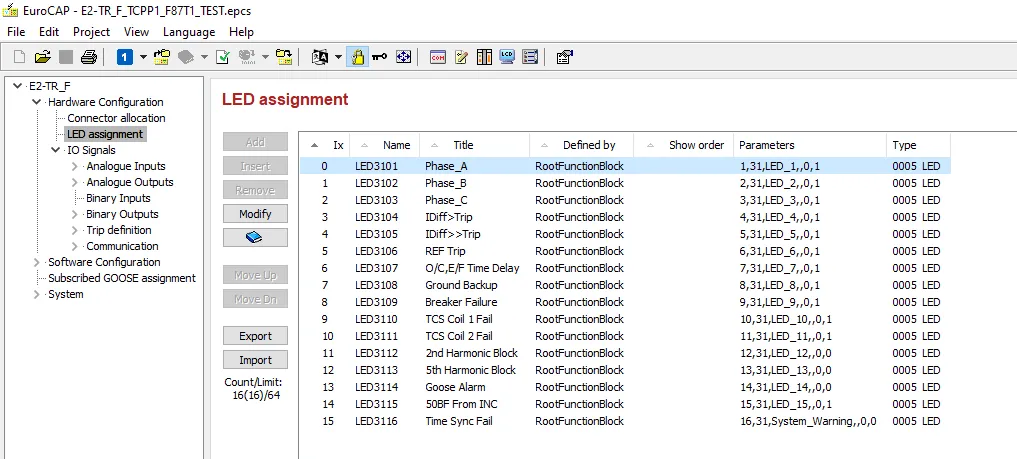Open the Project menu
This screenshot has width=1017, height=459.
coord(91,32)
